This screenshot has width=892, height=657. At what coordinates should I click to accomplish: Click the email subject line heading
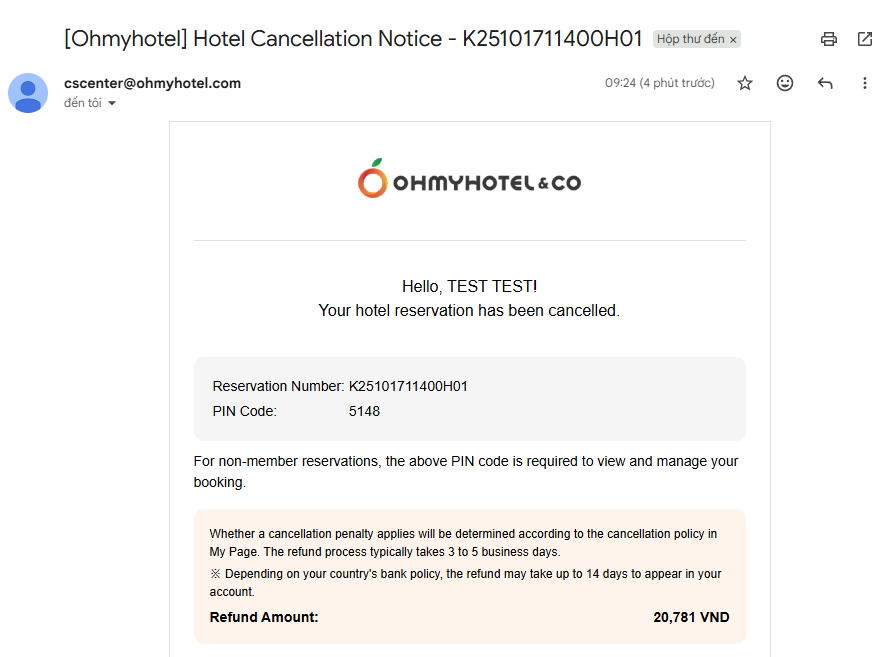tap(353, 39)
